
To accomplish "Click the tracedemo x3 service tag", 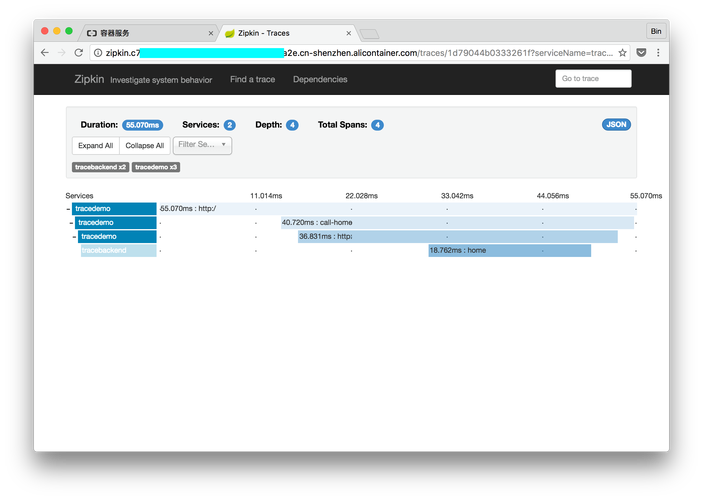I will point(156,167).
